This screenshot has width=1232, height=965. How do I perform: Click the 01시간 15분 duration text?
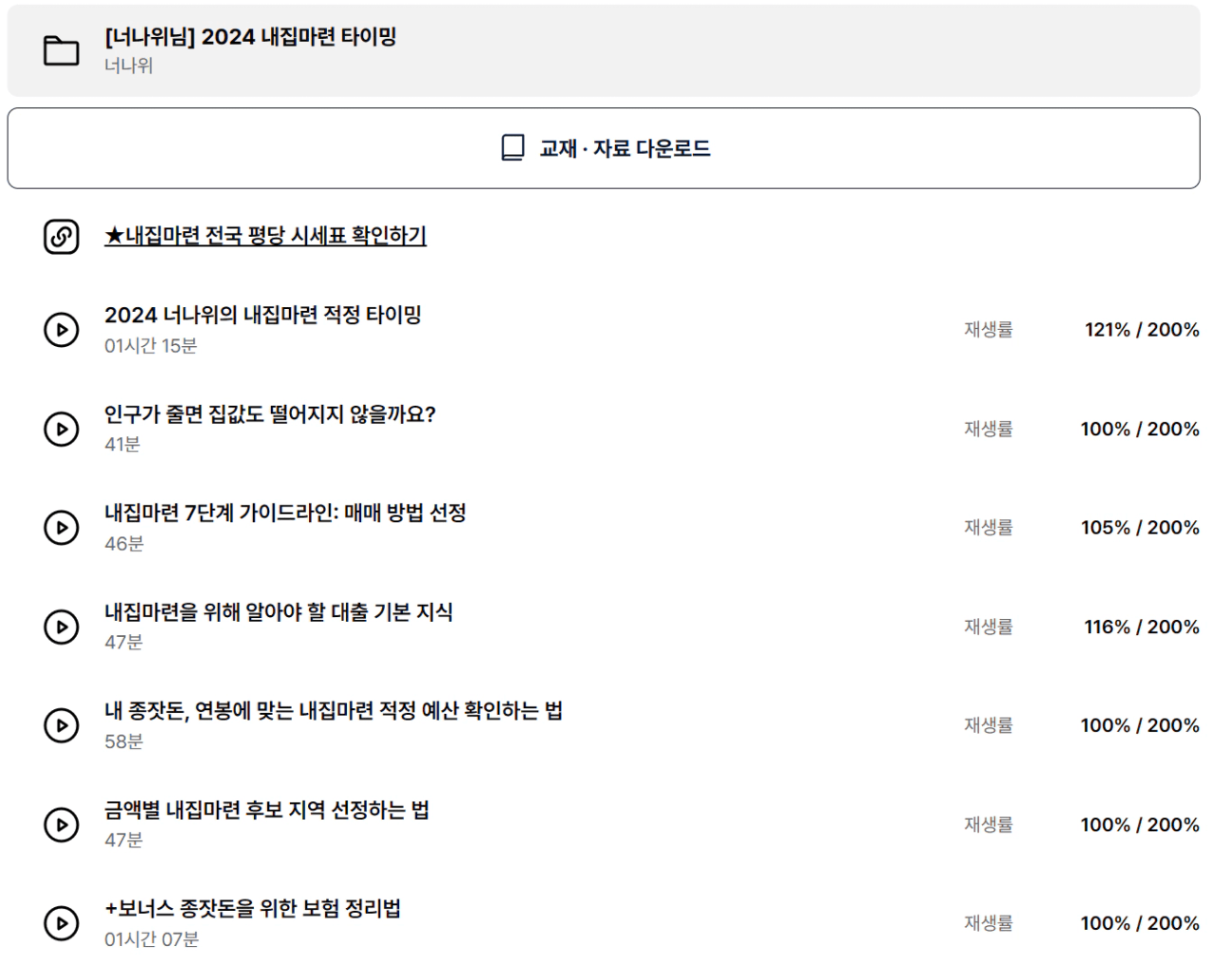click(x=151, y=346)
